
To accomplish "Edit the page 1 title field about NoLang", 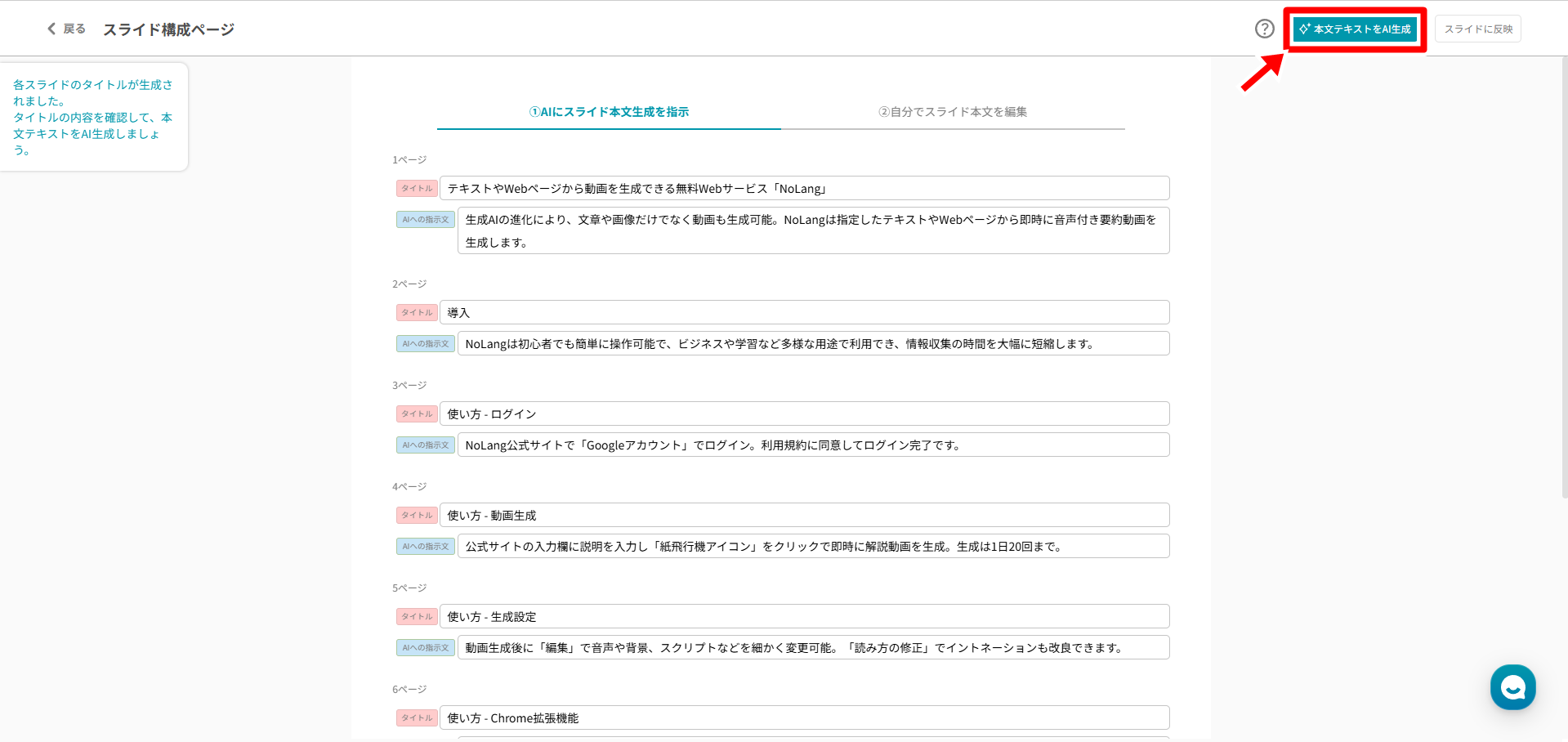I will (x=805, y=188).
